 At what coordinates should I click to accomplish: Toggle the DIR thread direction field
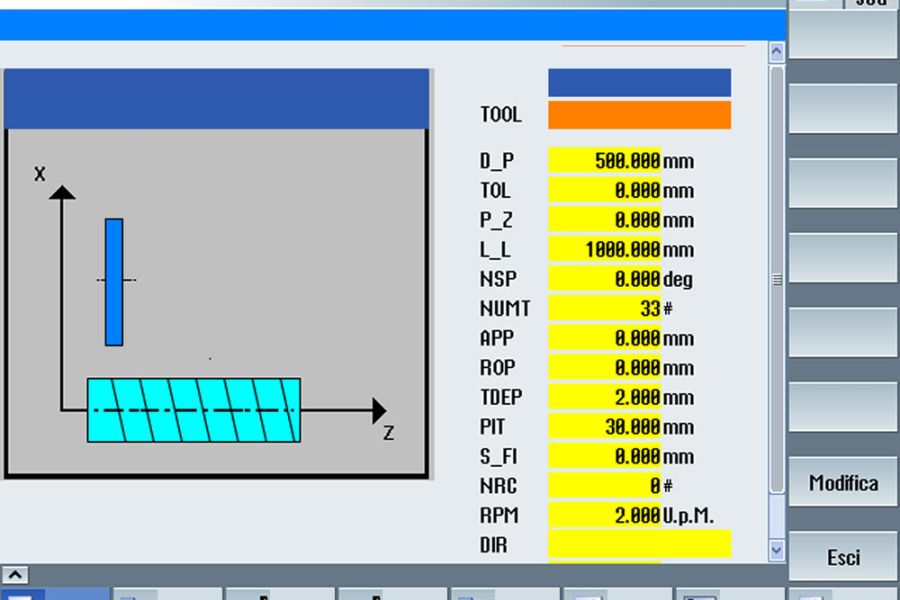(640, 544)
